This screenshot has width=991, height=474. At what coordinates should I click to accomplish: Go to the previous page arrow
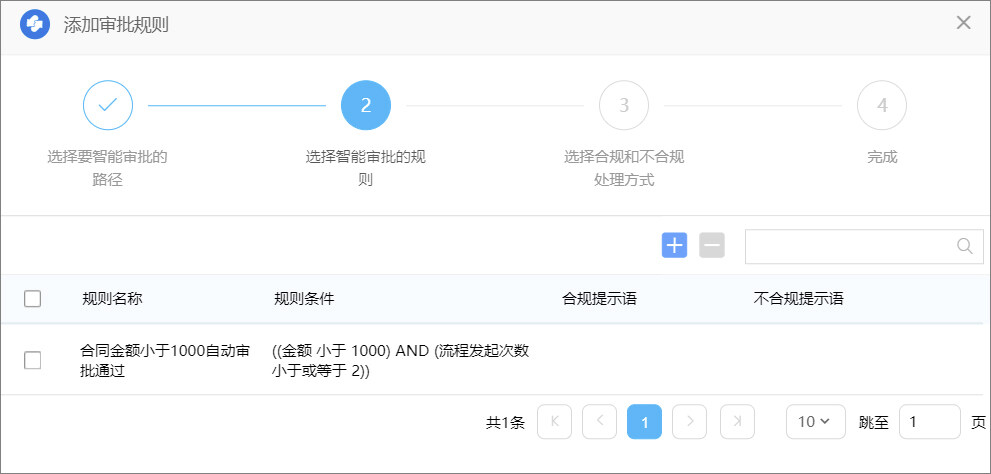599,422
